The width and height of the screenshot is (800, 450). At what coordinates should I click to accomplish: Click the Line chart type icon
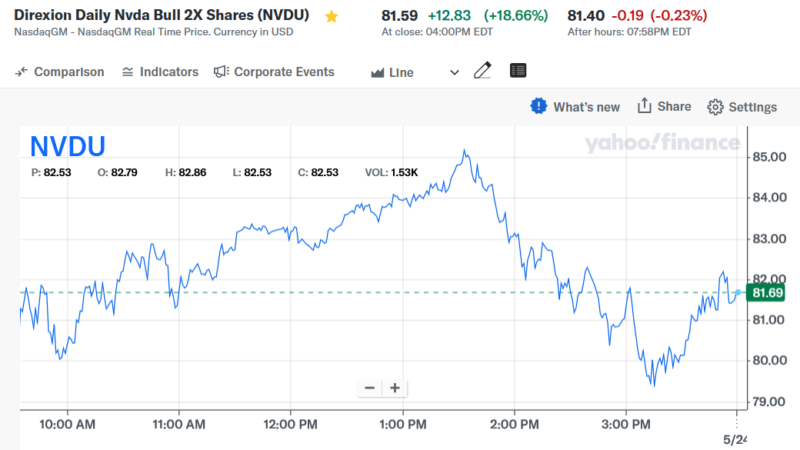378,72
